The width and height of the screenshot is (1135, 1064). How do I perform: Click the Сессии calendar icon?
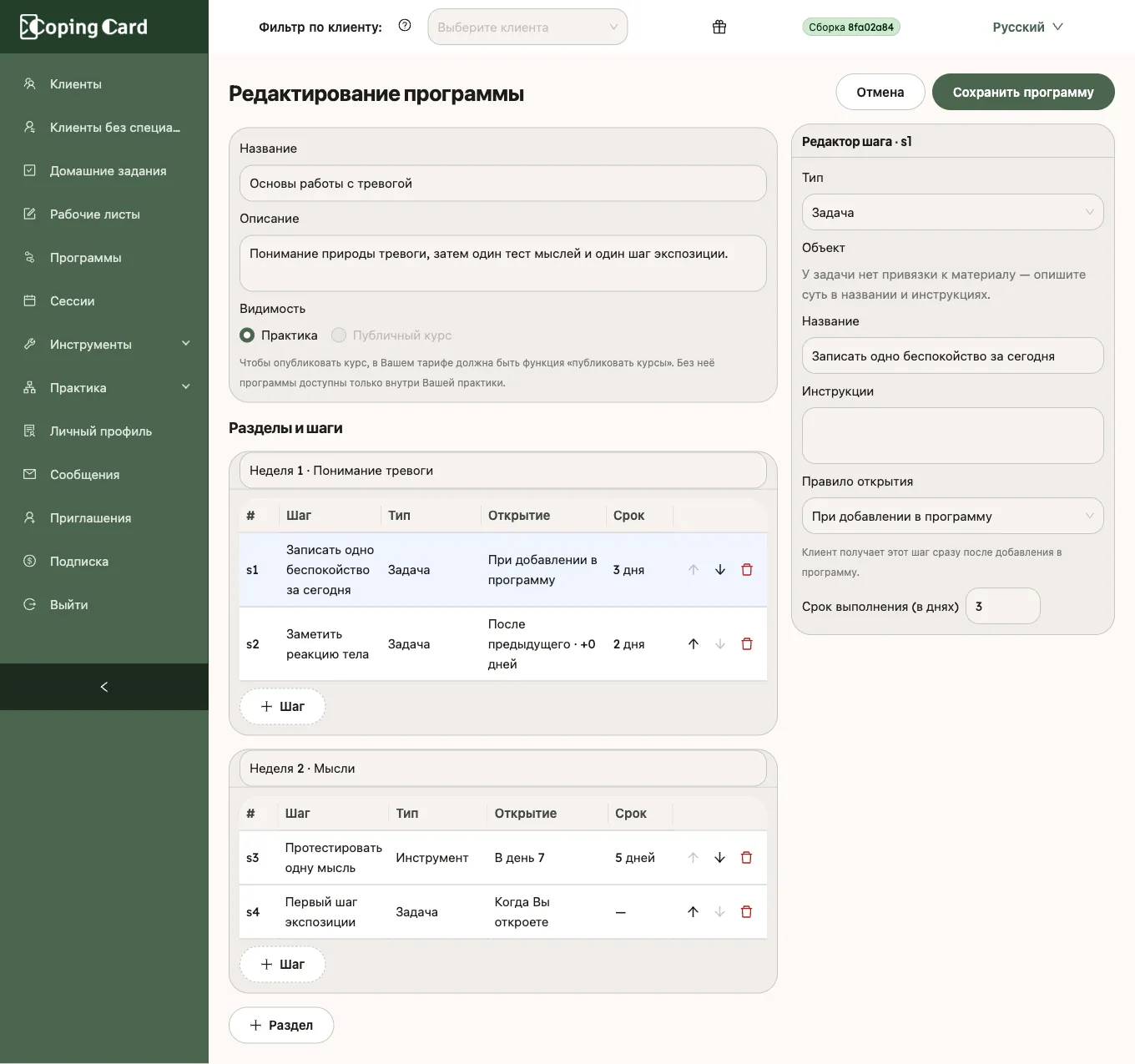click(x=30, y=300)
